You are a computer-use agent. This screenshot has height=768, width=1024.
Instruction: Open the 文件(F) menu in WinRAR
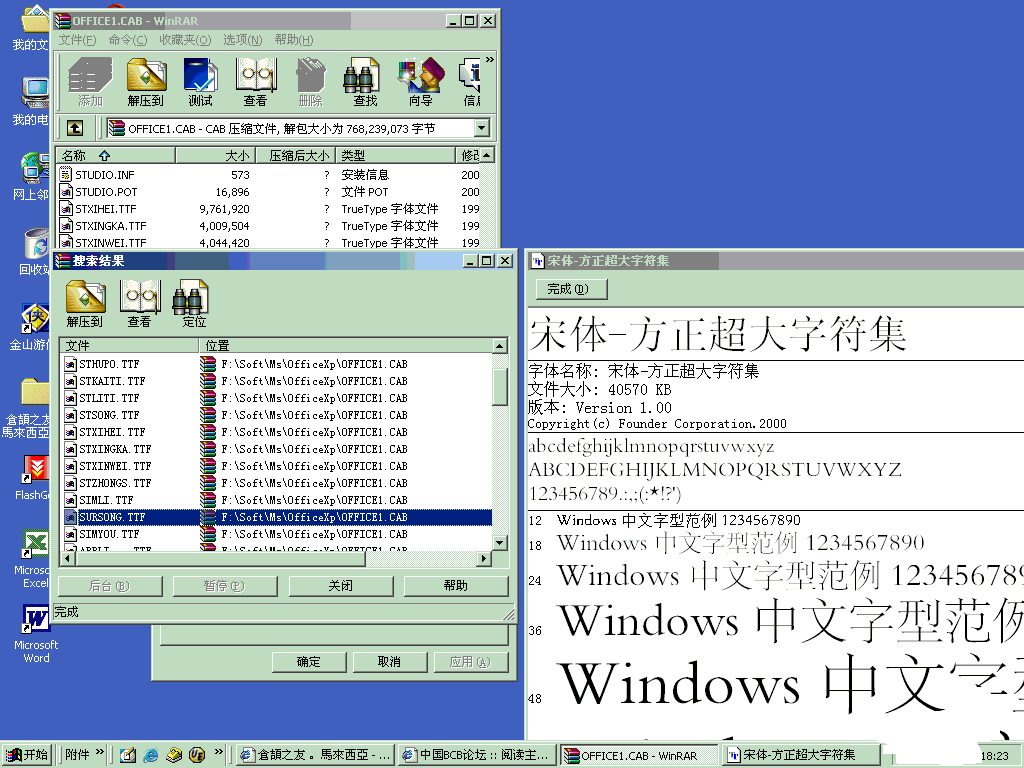77,40
